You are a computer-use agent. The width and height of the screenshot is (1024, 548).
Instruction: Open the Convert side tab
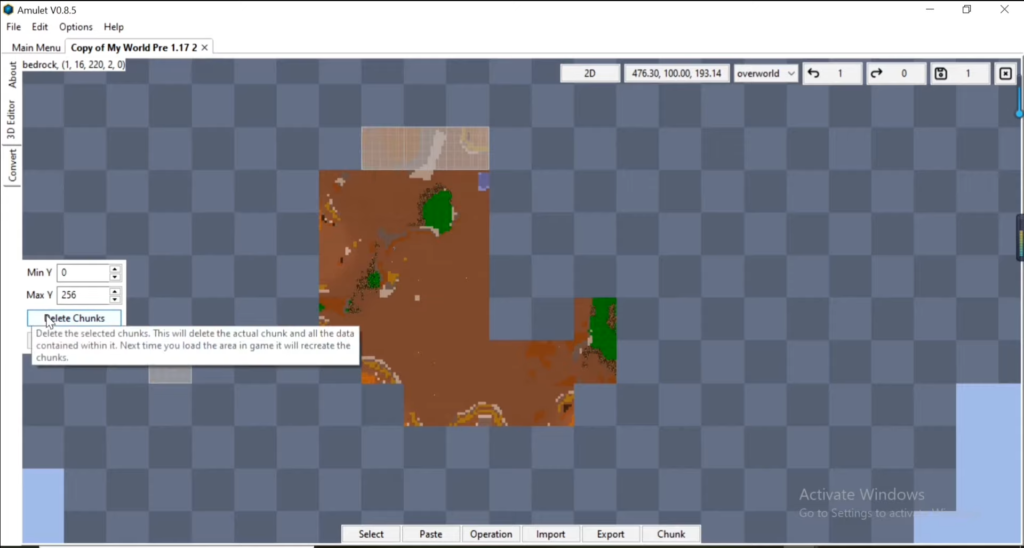(x=12, y=165)
